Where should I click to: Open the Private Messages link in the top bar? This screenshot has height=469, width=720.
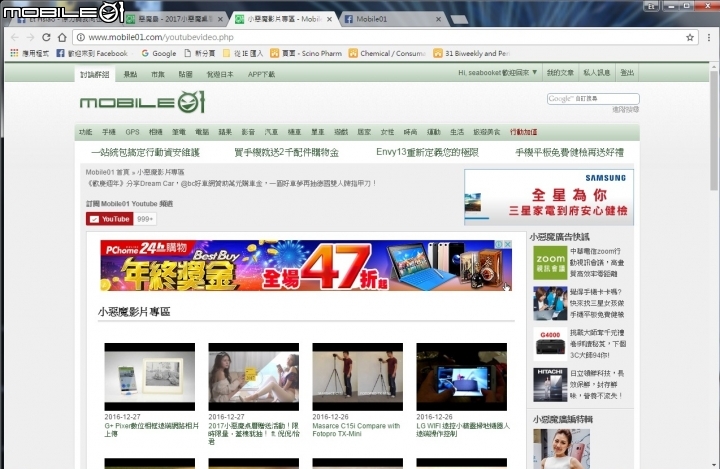coord(596,73)
